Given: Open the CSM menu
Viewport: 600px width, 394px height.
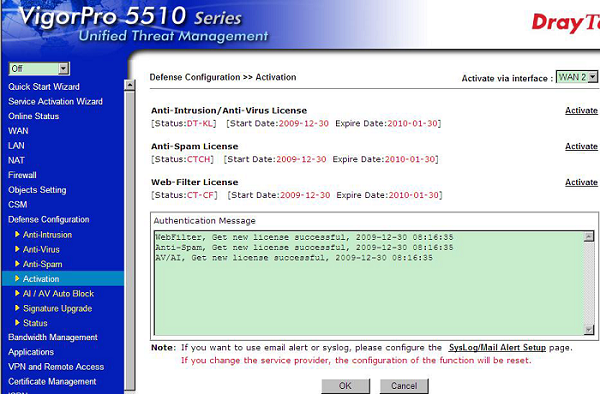Looking at the screenshot, I should click(18, 205).
